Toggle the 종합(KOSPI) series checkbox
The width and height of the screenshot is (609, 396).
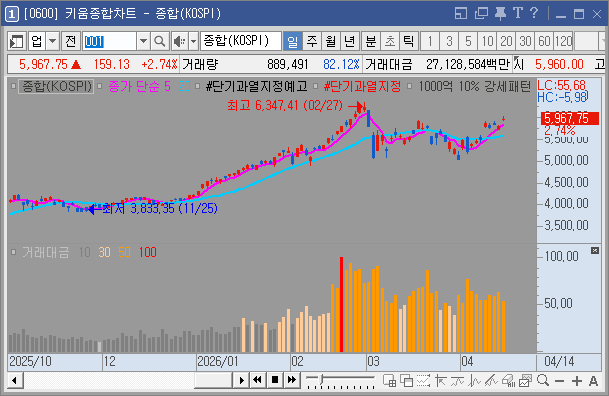[14, 86]
